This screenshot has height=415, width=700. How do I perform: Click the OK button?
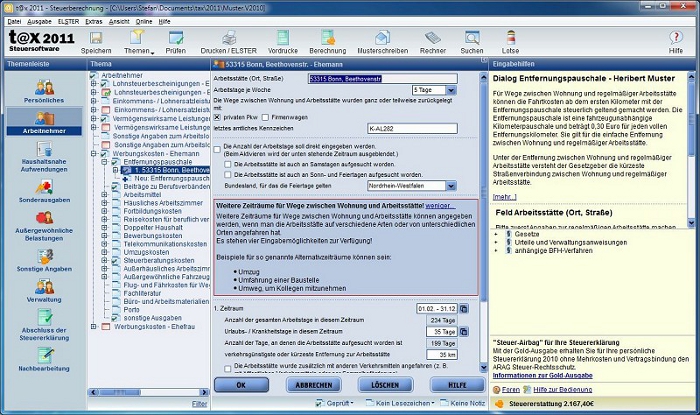(242, 385)
